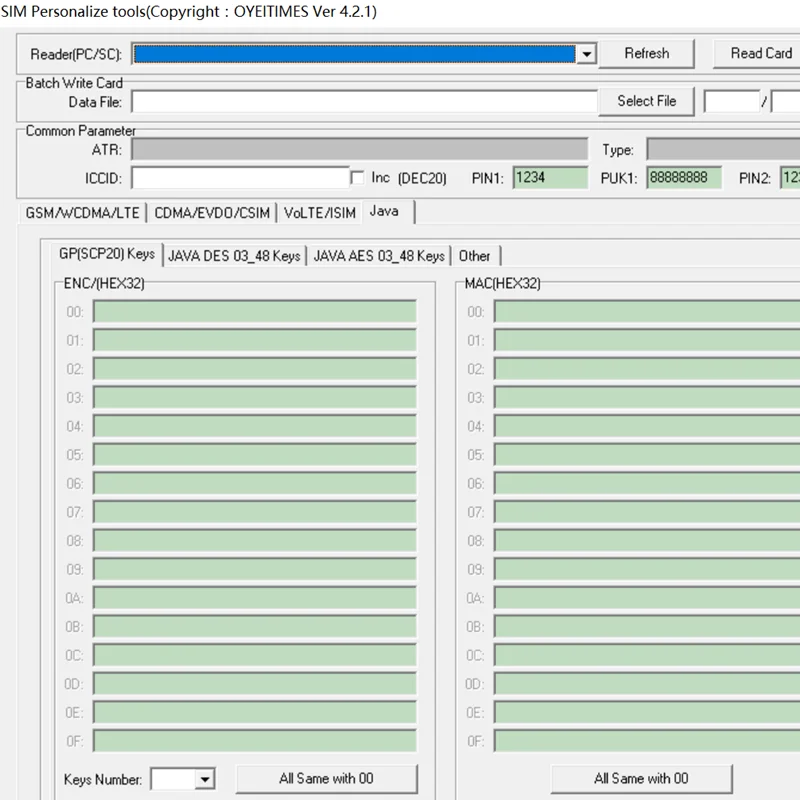
Task: Click the Refresh button
Action: 647,53
